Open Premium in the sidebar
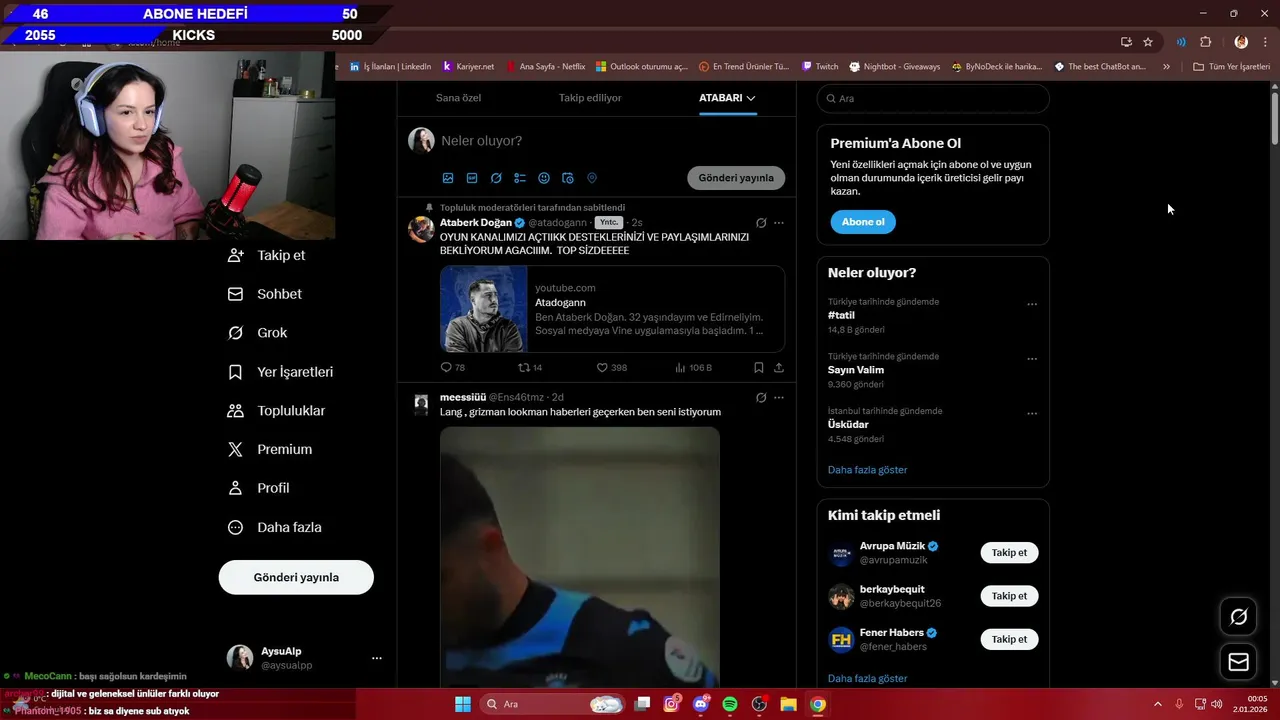The height and width of the screenshot is (720, 1280). click(x=270, y=450)
